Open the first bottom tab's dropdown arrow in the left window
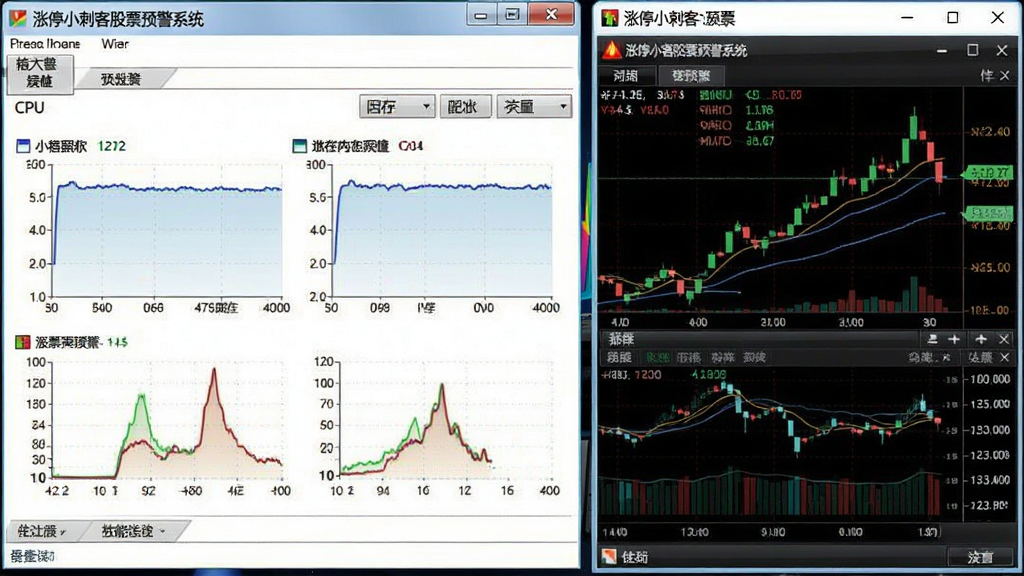1024x576 pixels. [x=63, y=532]
